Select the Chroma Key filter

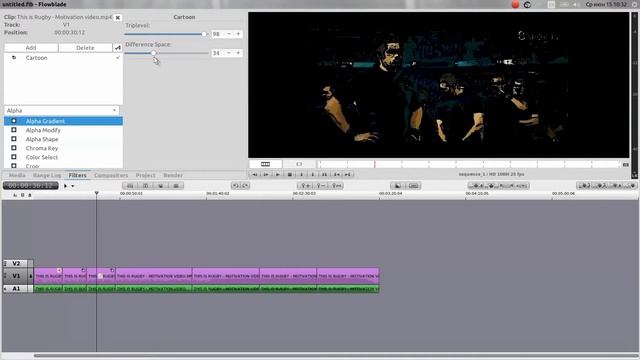click(63, 148)
